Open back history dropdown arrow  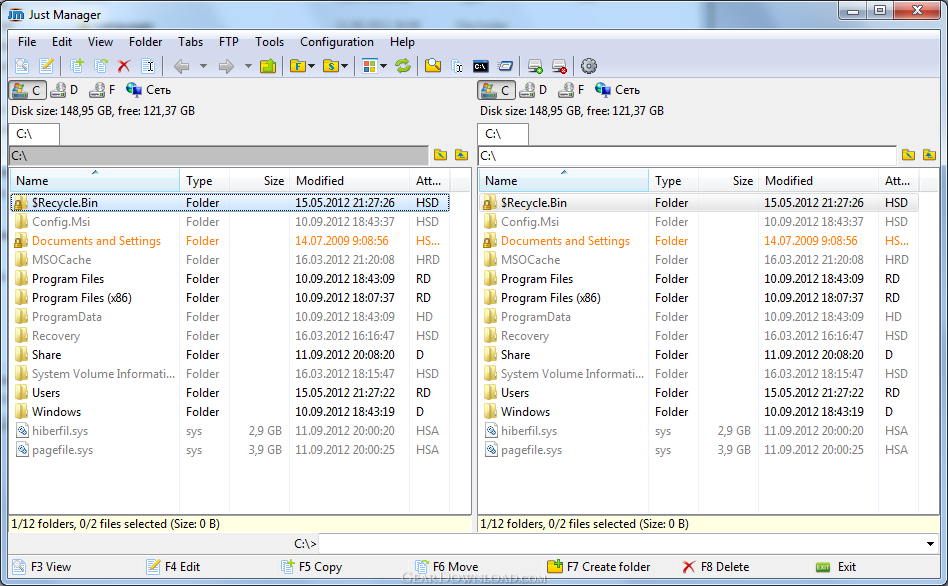coord(203,66)
